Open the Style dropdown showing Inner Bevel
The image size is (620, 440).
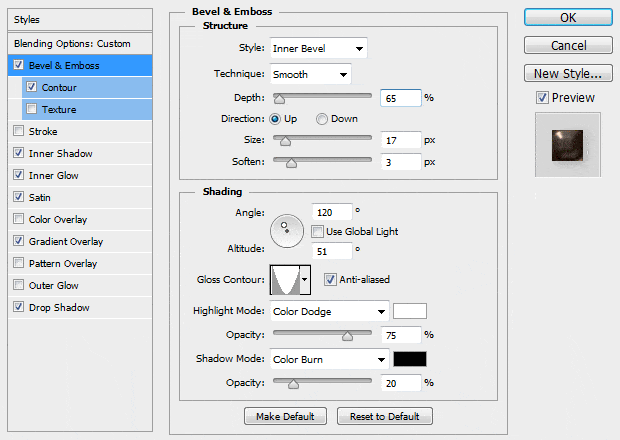tap(318, 48)
